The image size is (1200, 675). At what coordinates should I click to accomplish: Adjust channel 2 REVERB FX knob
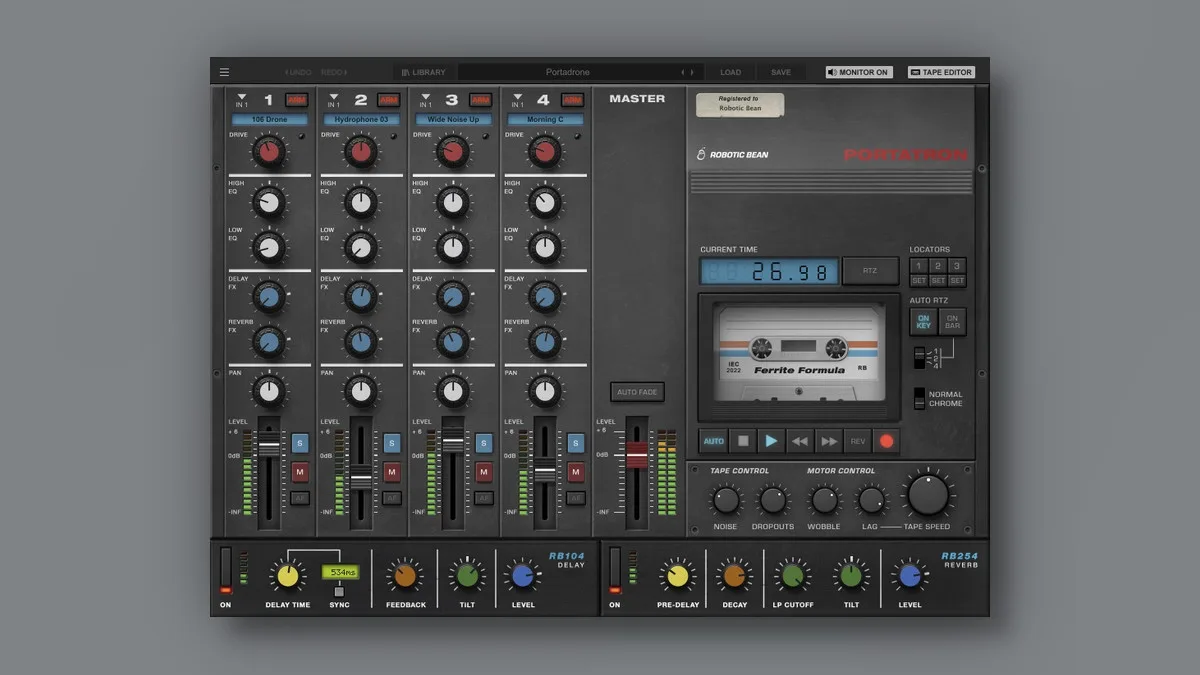tap(361, 342)
